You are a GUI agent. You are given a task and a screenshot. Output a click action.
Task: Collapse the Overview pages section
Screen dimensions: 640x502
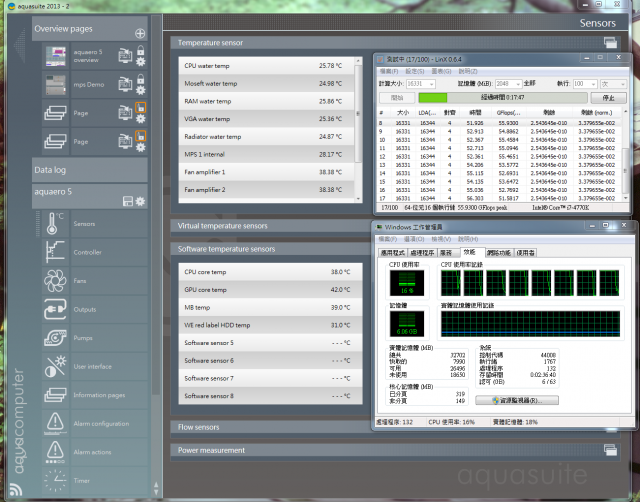(90, 29)
